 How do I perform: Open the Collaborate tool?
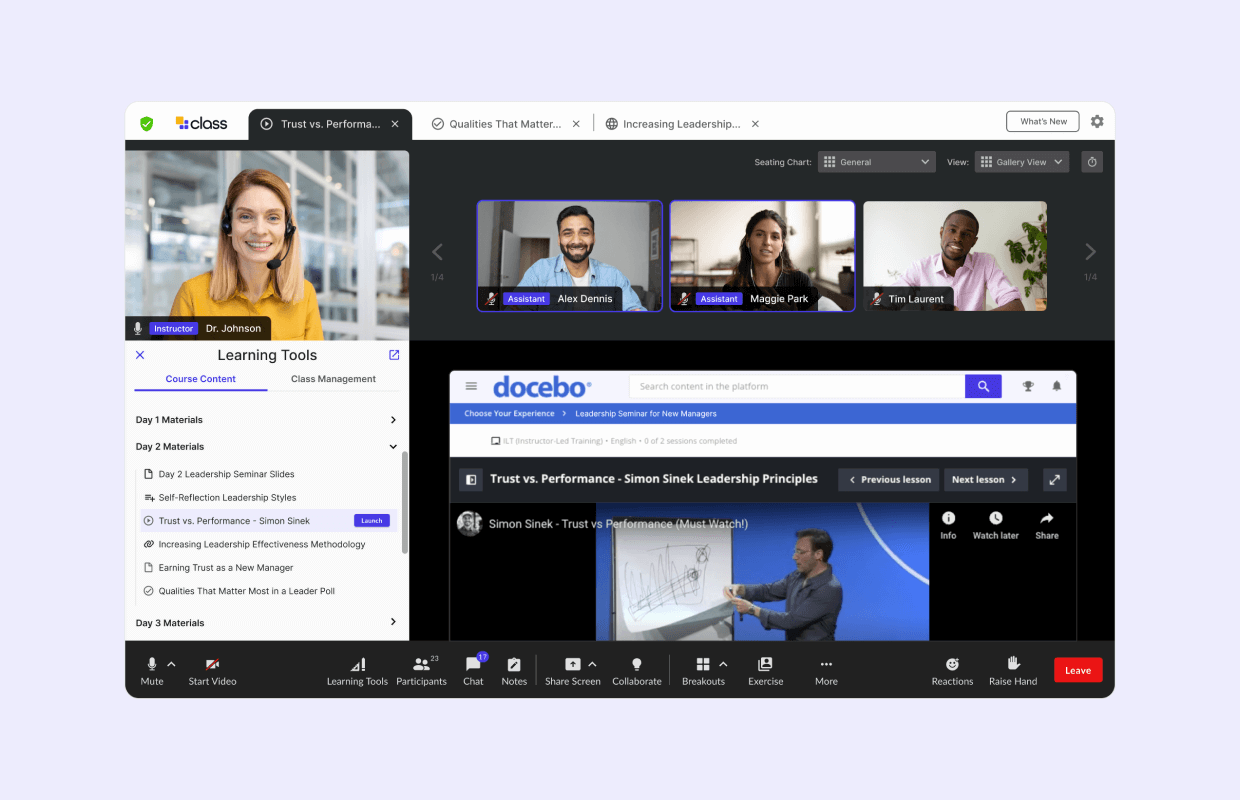(x=637, y=670)
